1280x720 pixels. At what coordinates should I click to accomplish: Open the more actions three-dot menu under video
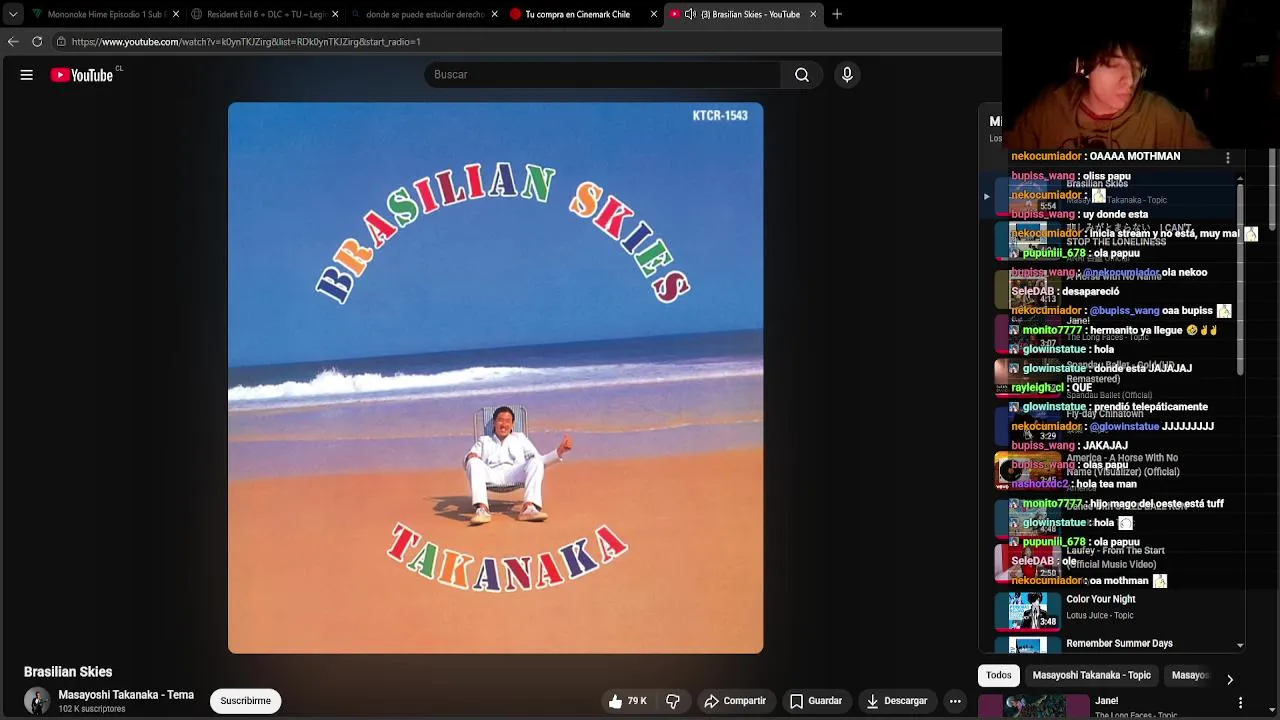point(955,701)
